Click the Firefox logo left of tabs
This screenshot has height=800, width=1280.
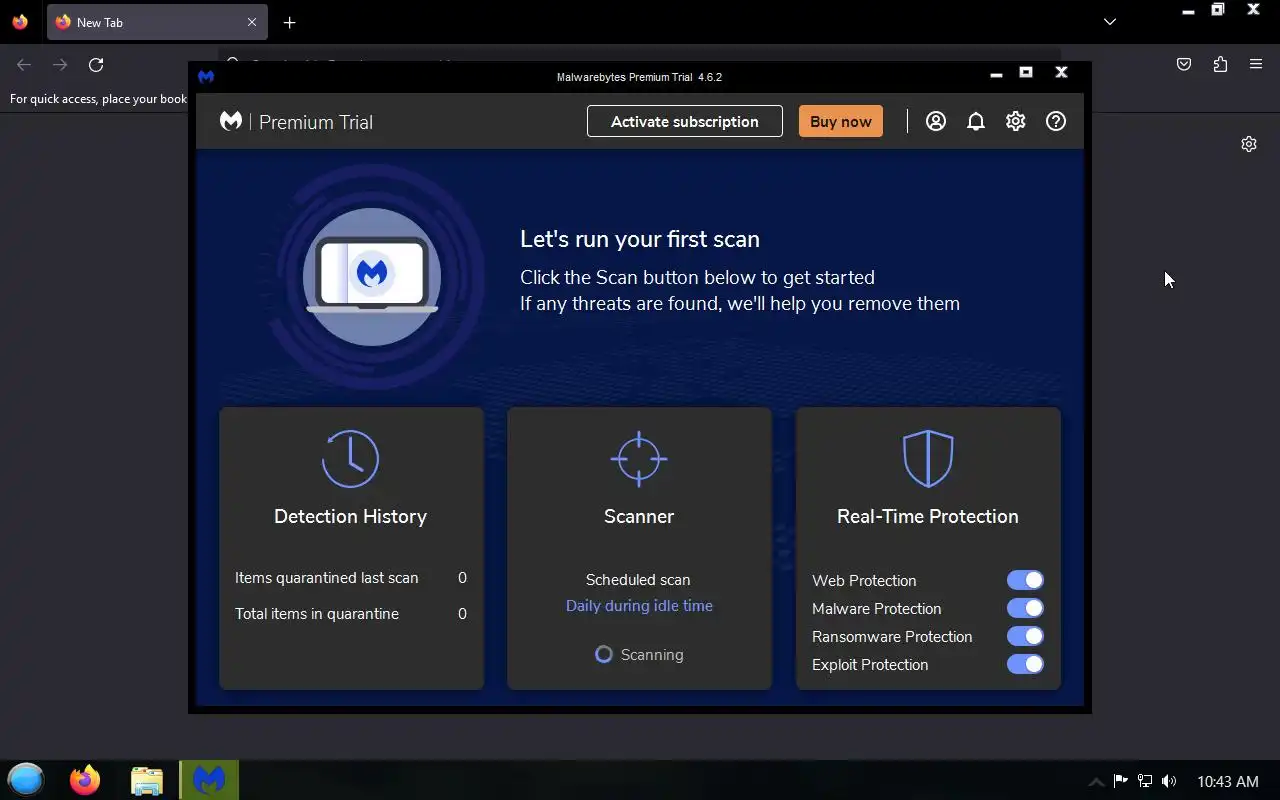20,22
